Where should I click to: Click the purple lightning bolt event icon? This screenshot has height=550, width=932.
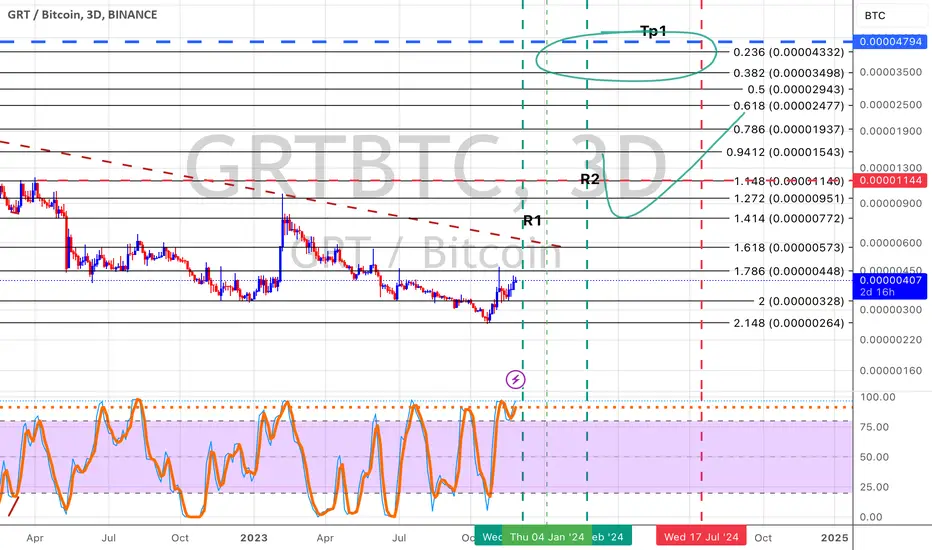515,379
